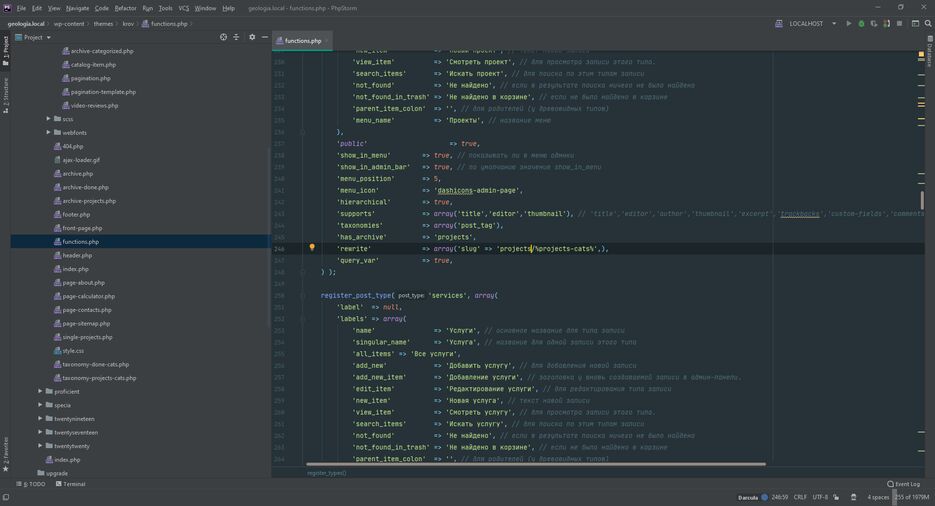Open Search Everywhere magnifier icon

(x=928, y=24)
